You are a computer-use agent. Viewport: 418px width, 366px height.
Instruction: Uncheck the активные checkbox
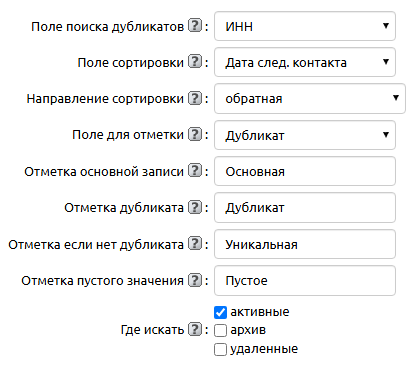click(x=220, y=312)
